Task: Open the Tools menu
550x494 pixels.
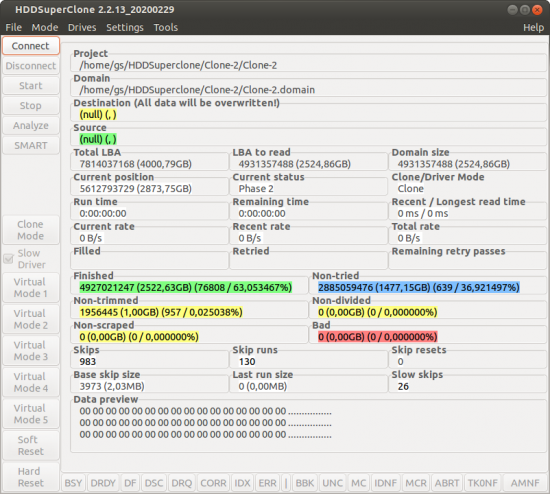Action: pyautogui.click(x=166, y=27)
